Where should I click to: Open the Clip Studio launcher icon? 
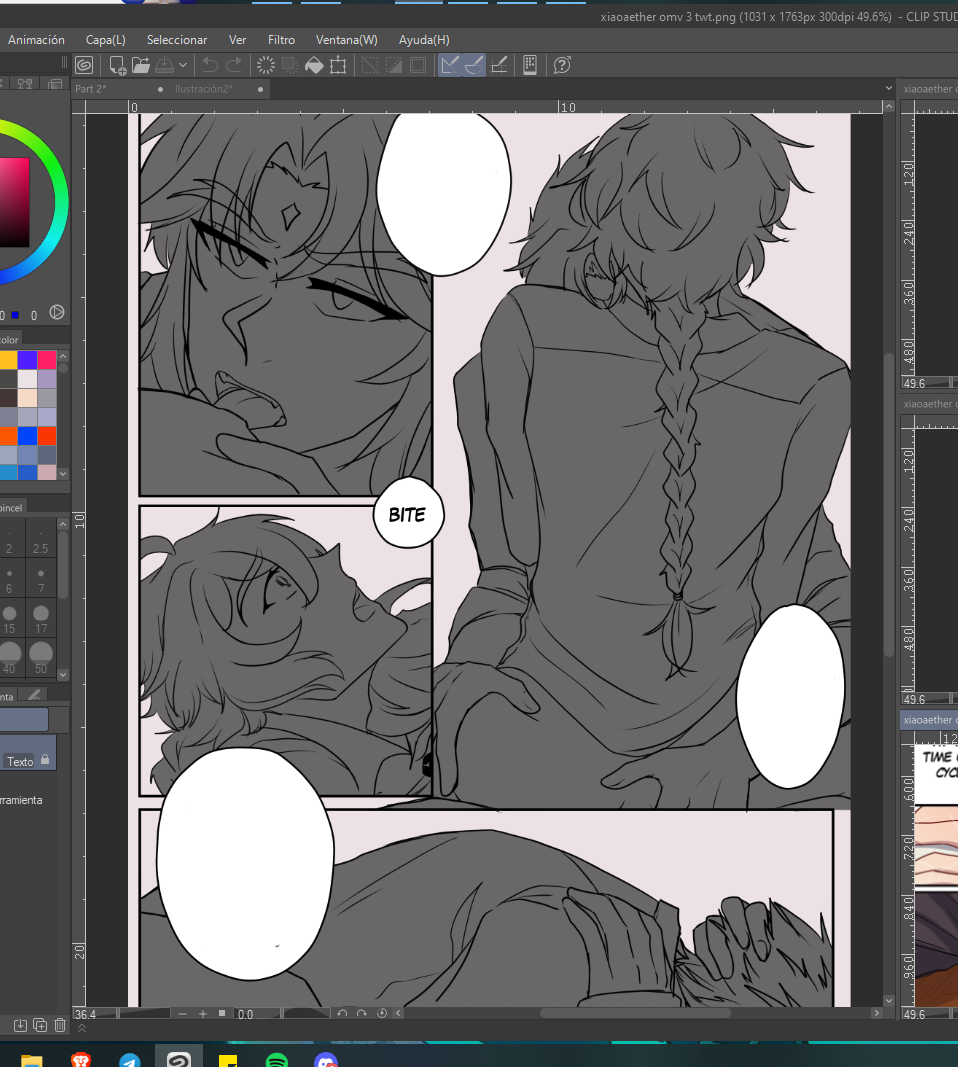84,65
